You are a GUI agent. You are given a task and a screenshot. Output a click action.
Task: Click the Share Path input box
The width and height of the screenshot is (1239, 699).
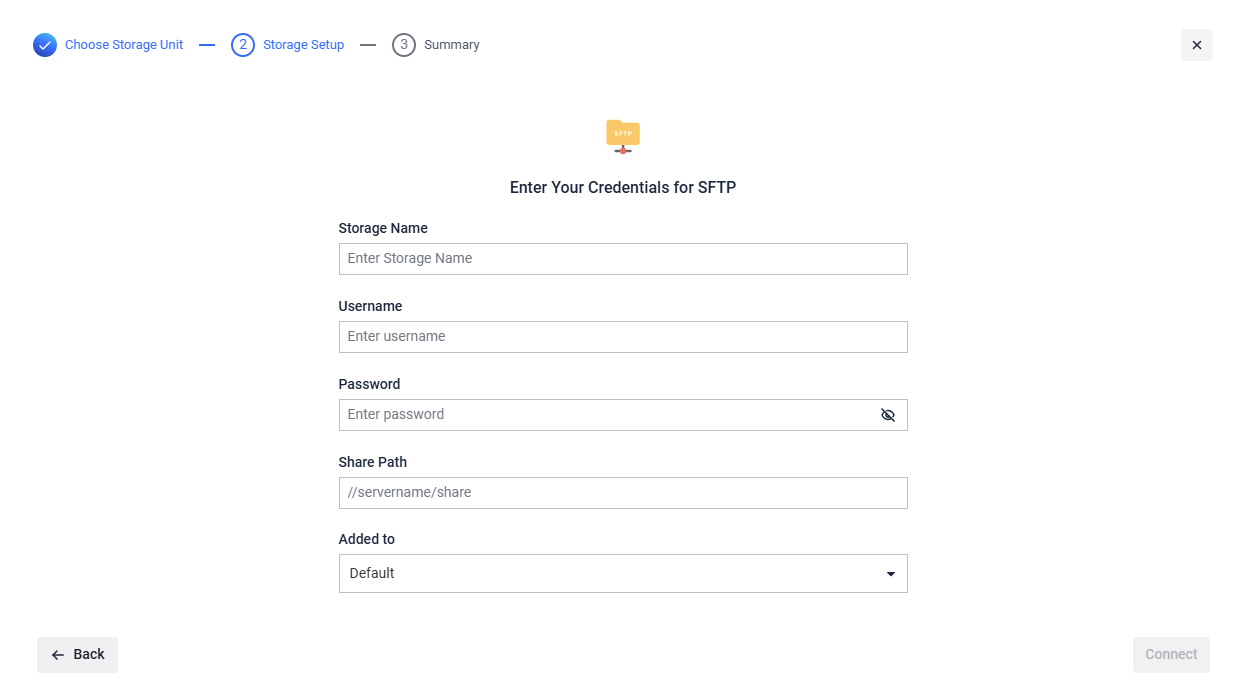pos(623,493)
